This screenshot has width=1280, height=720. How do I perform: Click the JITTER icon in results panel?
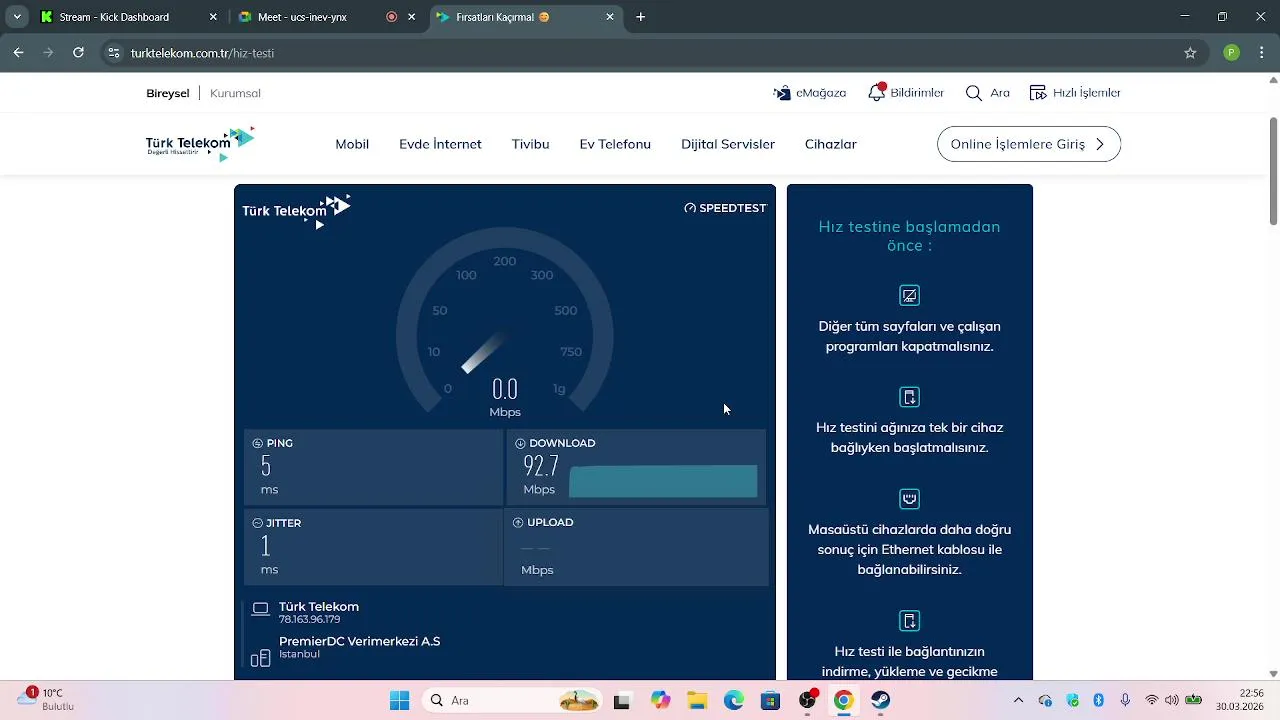tap(258, 523)
